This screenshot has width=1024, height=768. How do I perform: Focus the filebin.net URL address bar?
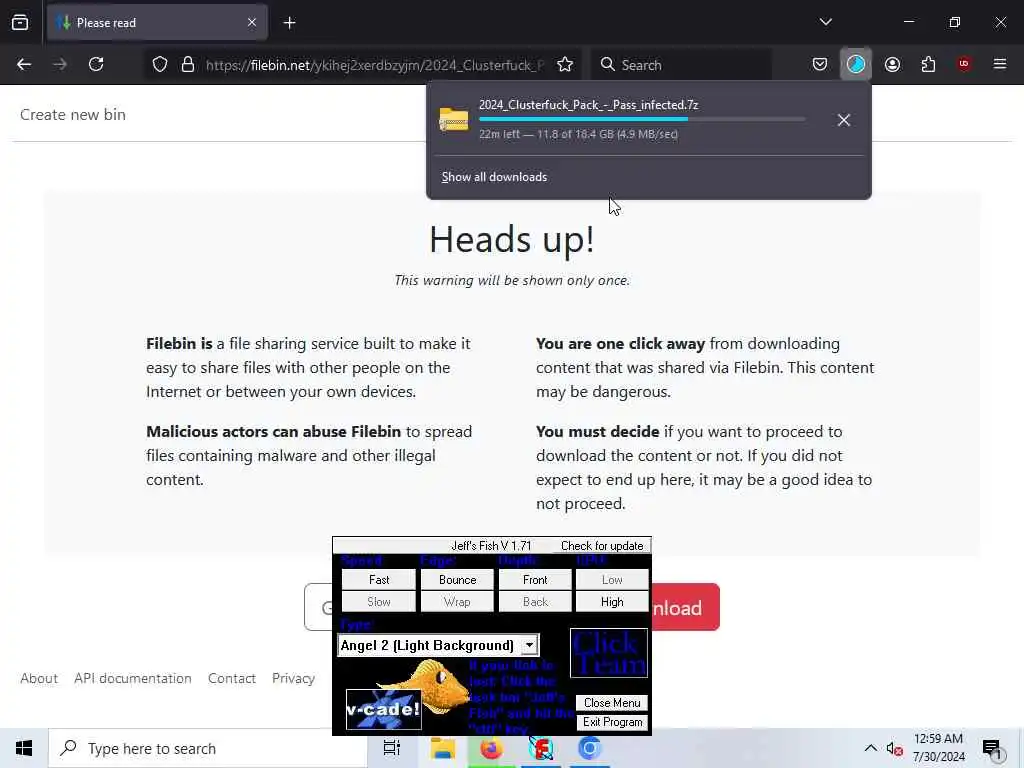(375, 65)
